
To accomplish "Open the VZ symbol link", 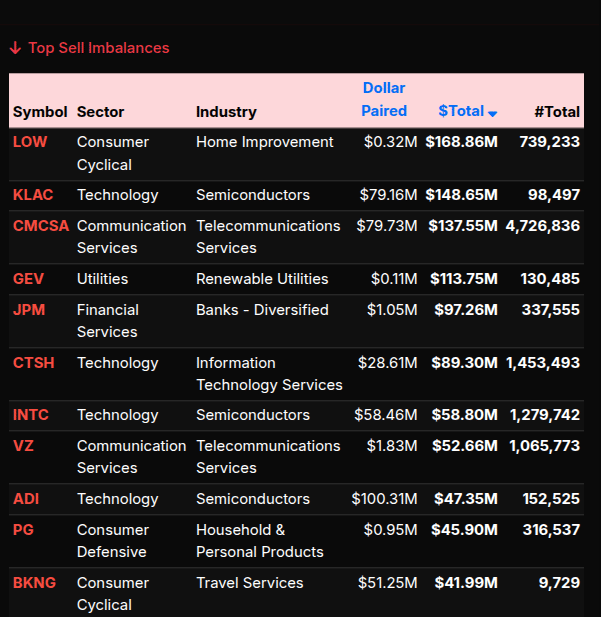I will (x=23, y=446).
